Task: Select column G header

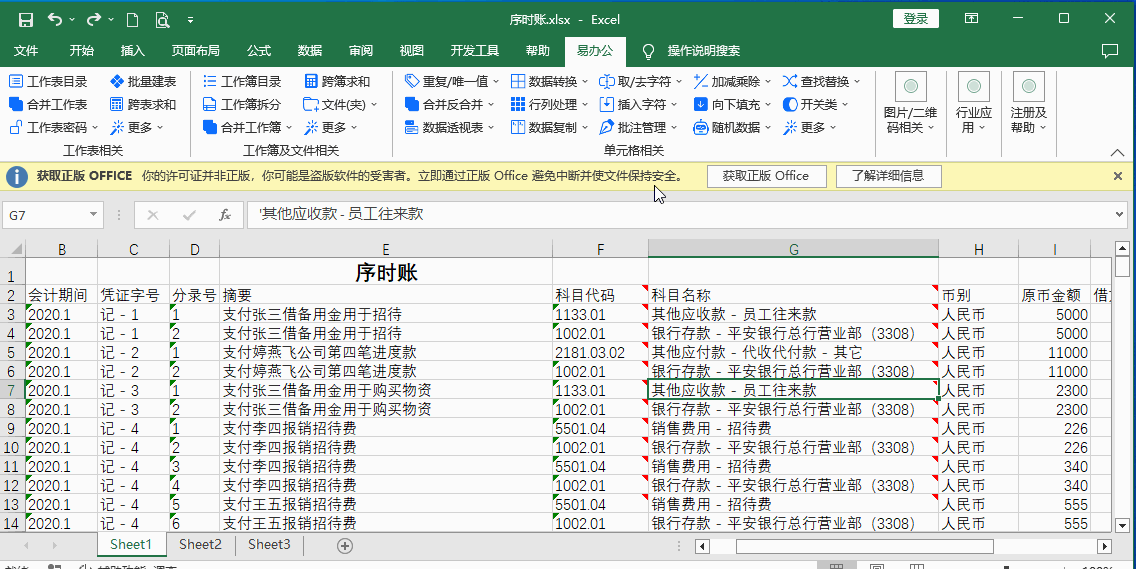Action: click(793, 249)
